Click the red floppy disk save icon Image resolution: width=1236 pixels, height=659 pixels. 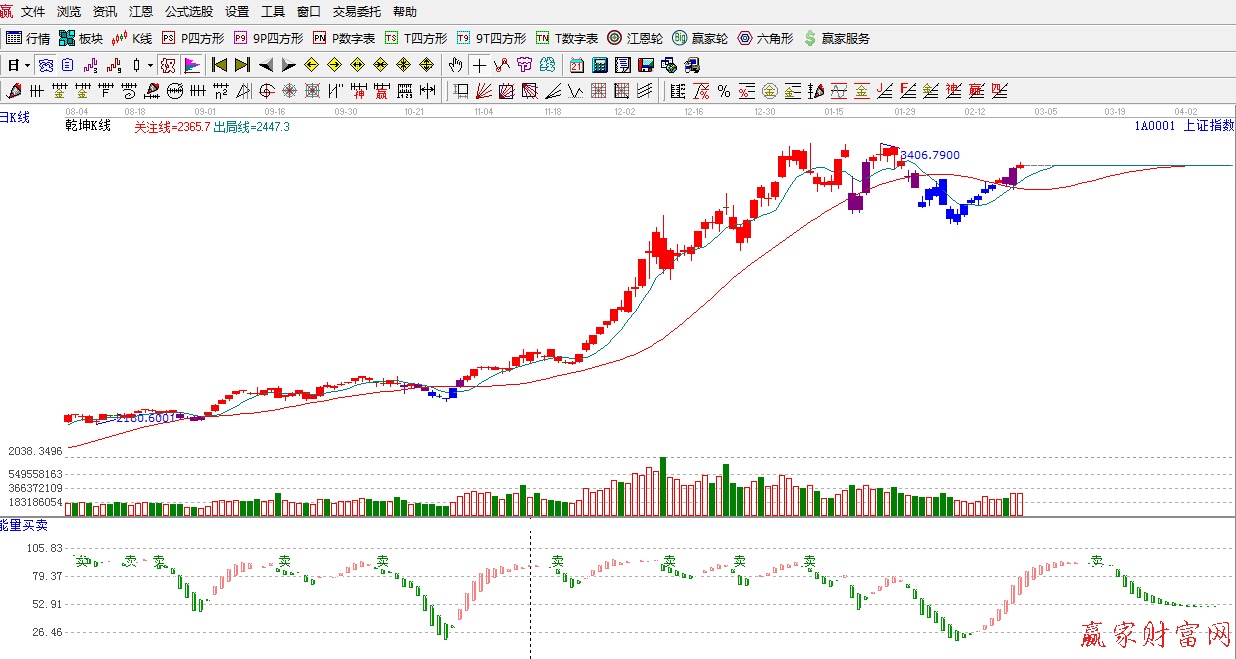[646, 66]
